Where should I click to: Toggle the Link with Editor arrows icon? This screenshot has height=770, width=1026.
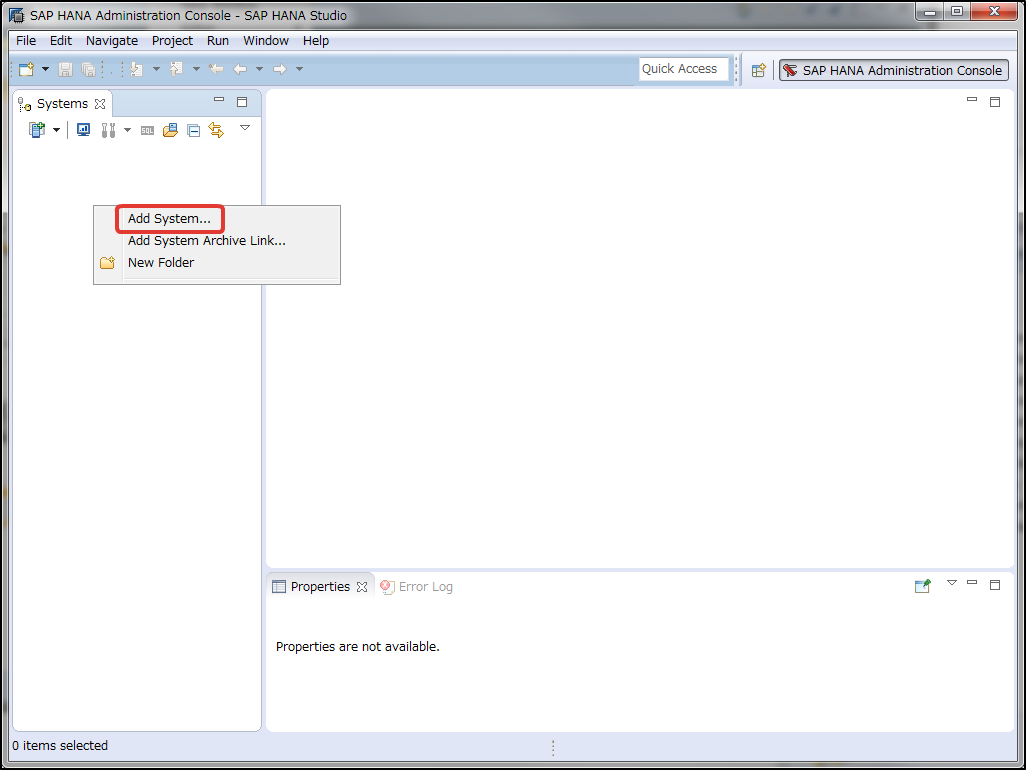216,130
